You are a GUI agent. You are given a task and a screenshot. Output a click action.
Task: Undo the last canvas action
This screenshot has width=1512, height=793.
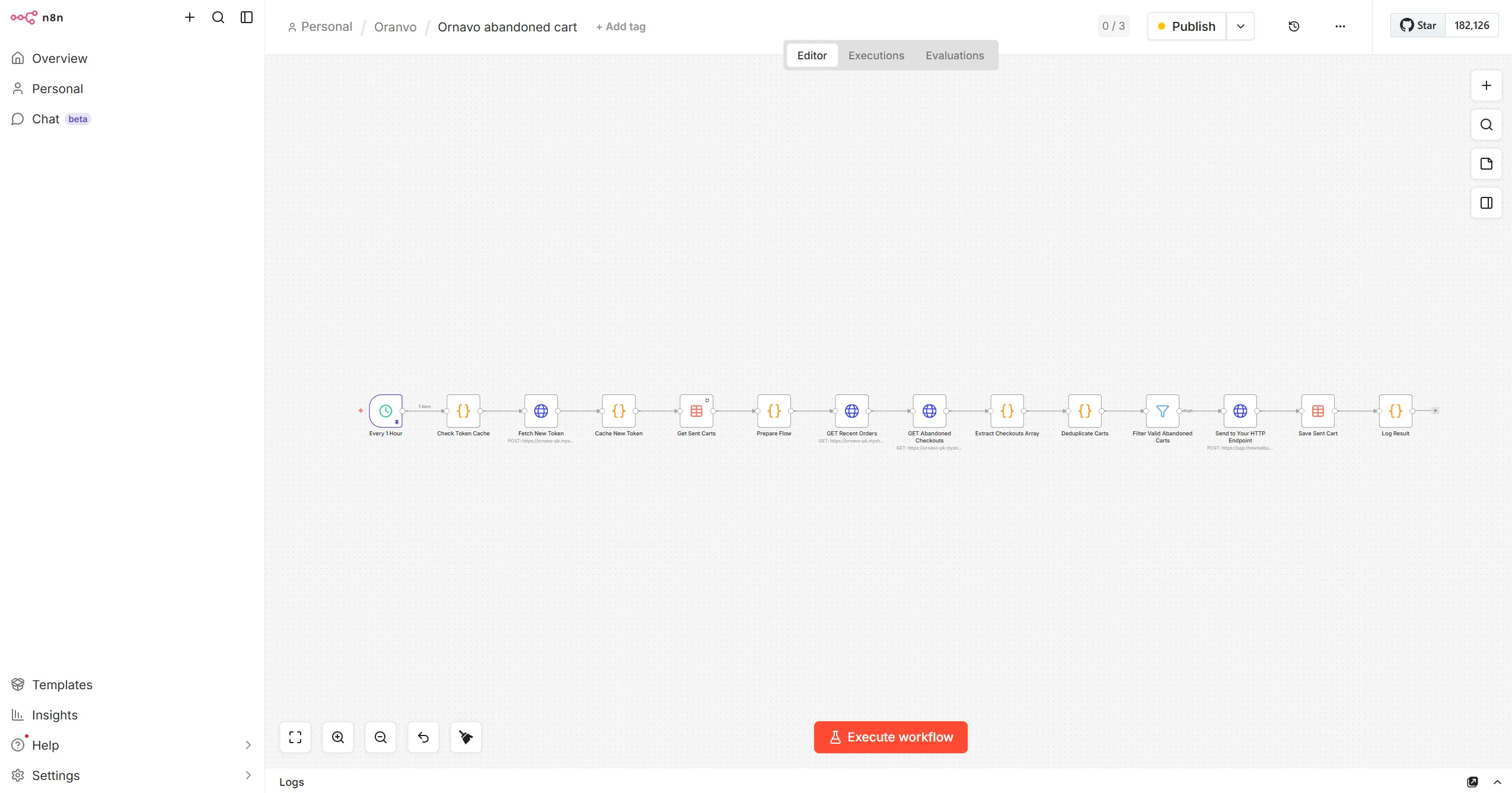(423, 737)
